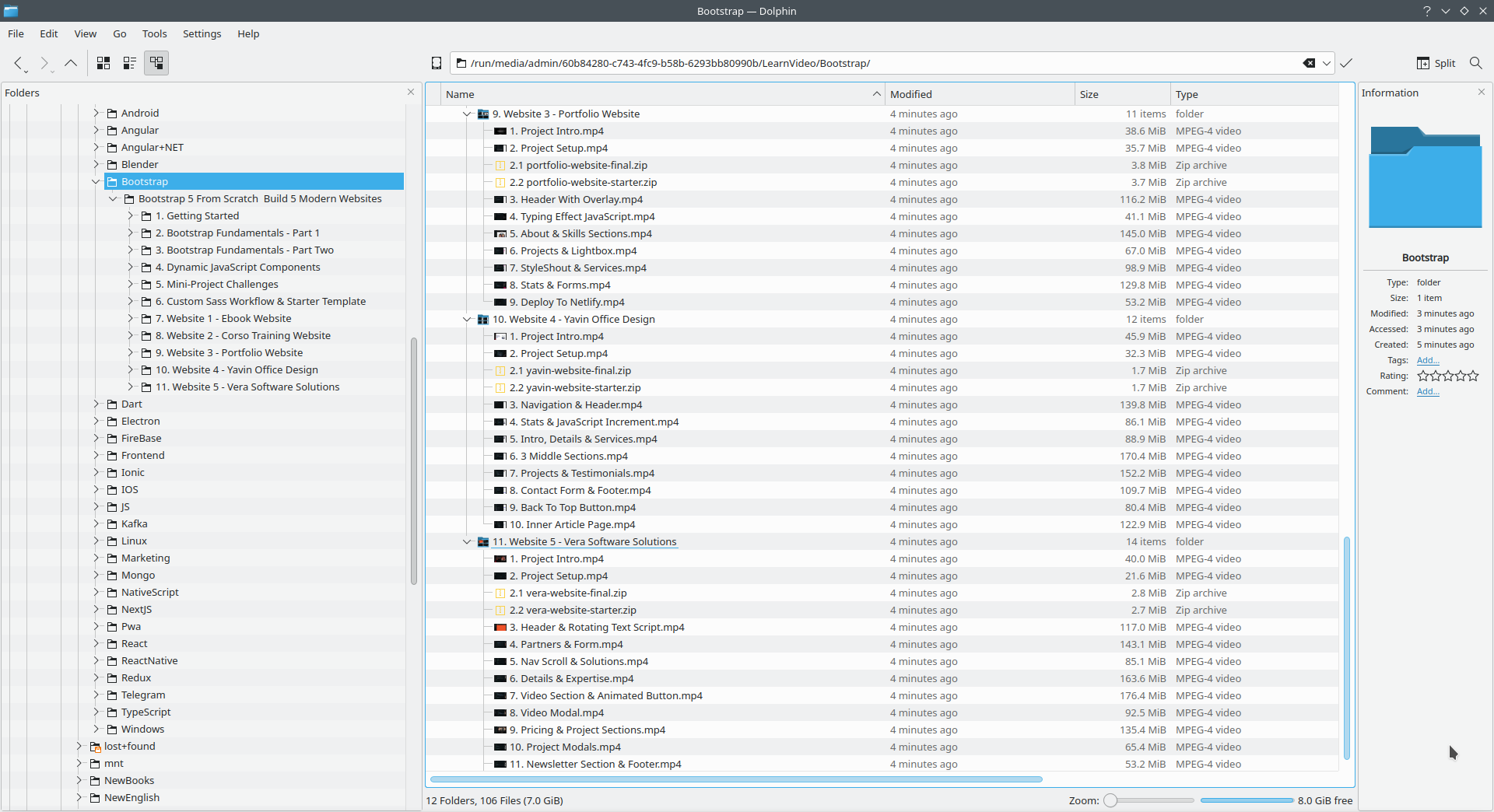Sort files by the Type column header

coord(1254,94)
